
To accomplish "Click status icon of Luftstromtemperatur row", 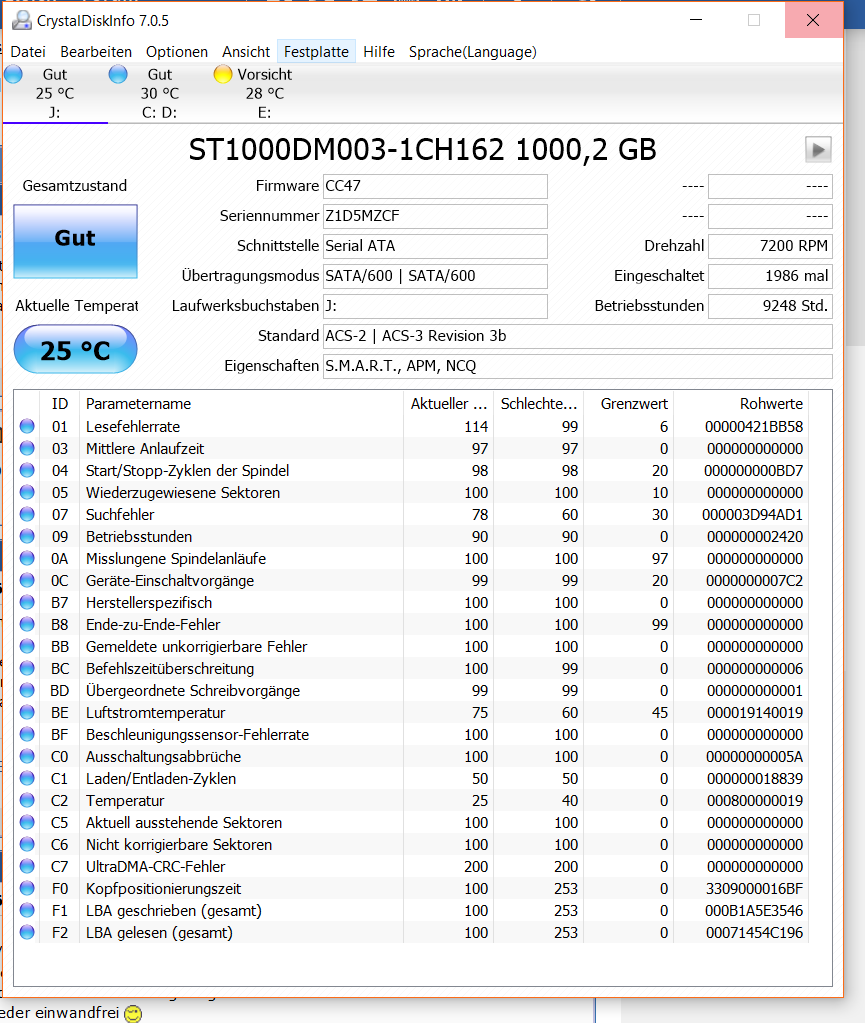I will pos(27,712).
